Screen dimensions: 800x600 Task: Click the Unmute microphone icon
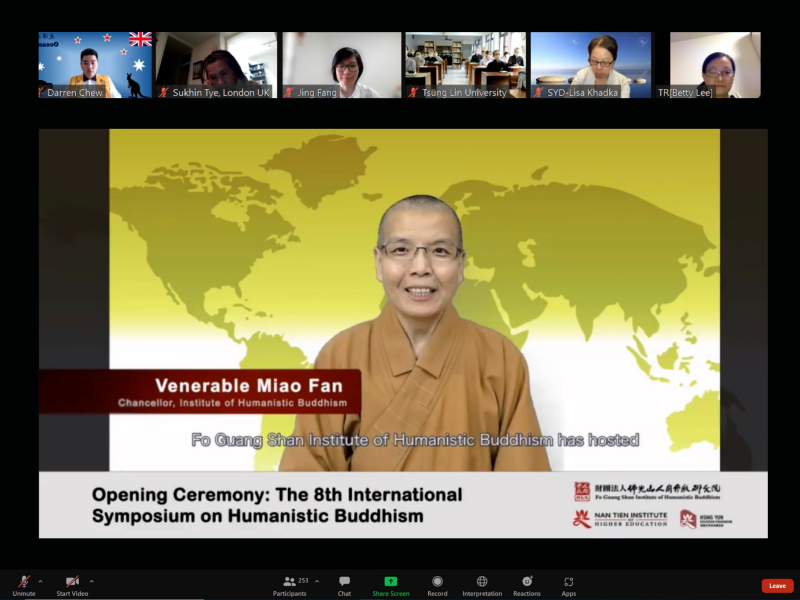point(24,582)
